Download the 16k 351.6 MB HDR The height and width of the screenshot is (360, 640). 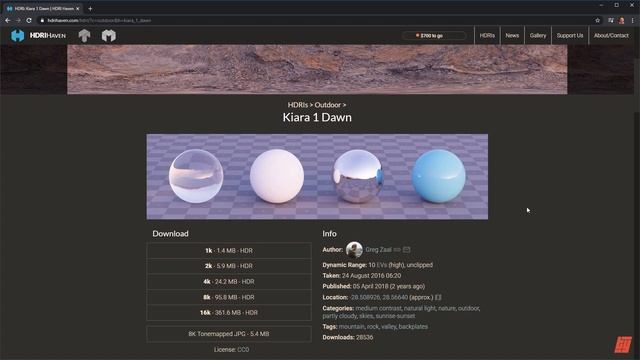coord(229,313)
